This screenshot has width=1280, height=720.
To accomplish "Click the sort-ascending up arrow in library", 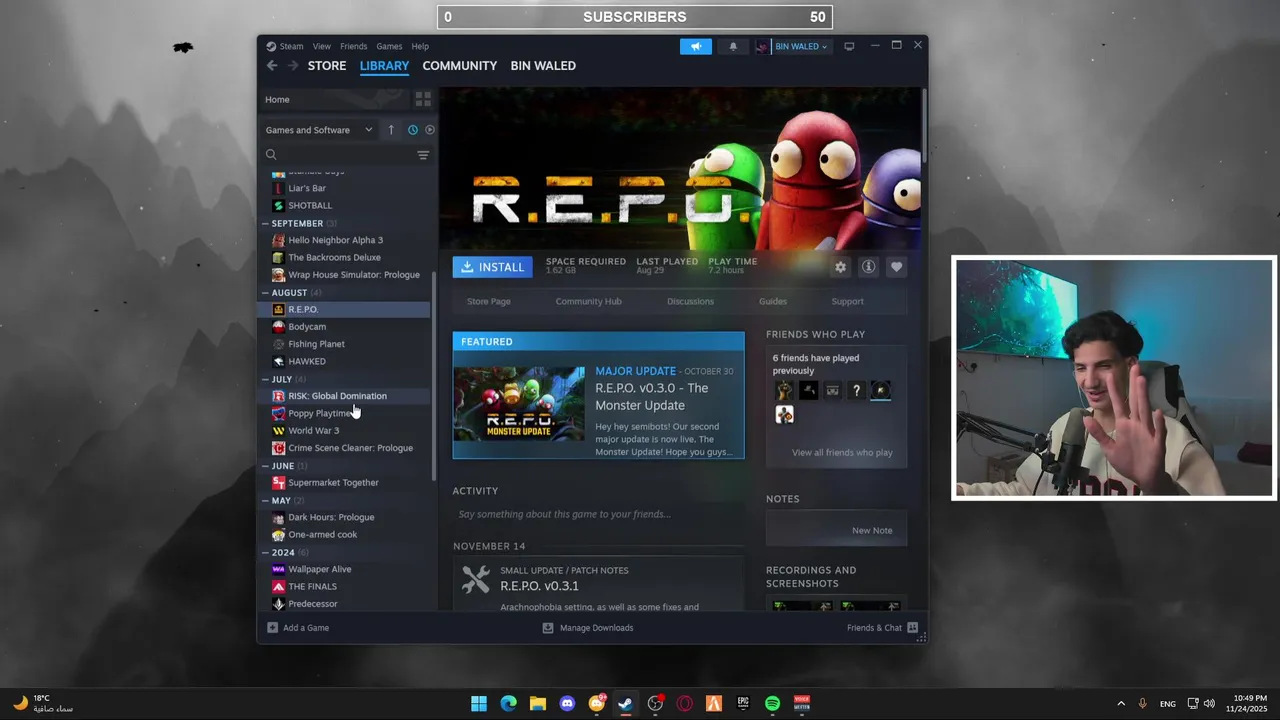I will [391, 130].
